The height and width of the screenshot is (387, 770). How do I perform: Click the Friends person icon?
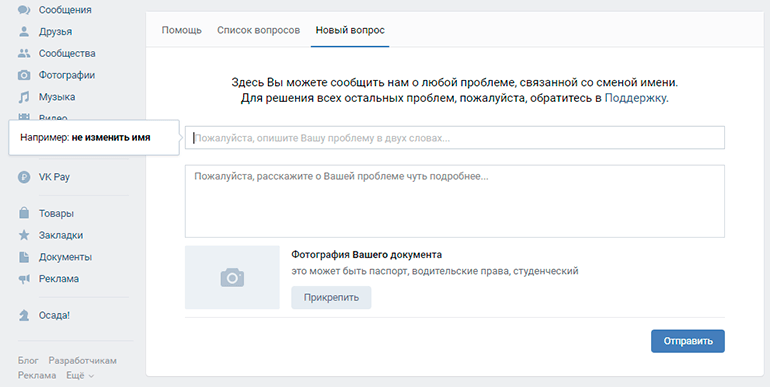coord(24,31)
